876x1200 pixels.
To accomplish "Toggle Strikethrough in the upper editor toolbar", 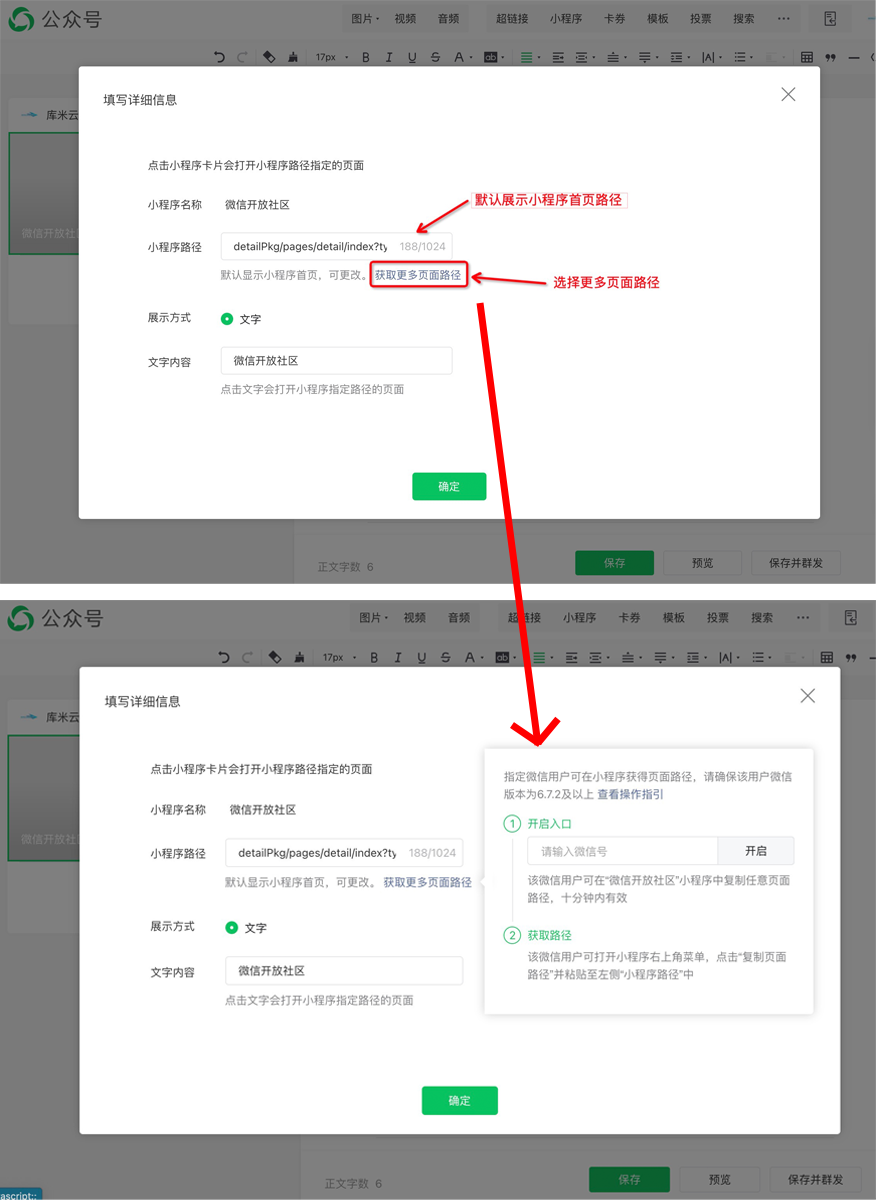I will [x=435, y=58].
